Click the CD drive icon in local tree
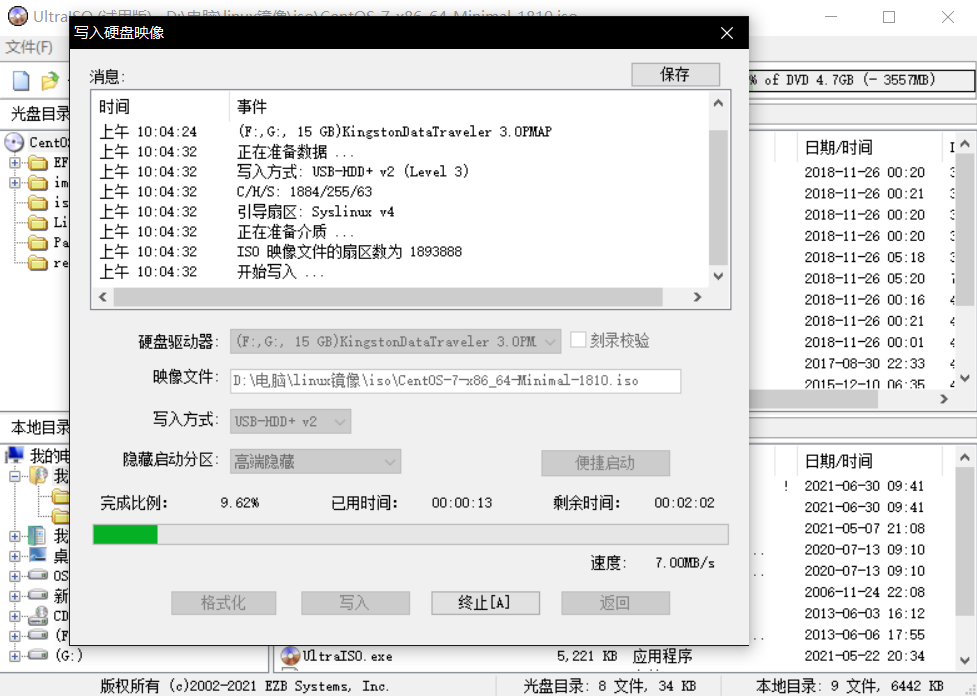977x696 pixels. pyautogui.click(x=38, y=616)
